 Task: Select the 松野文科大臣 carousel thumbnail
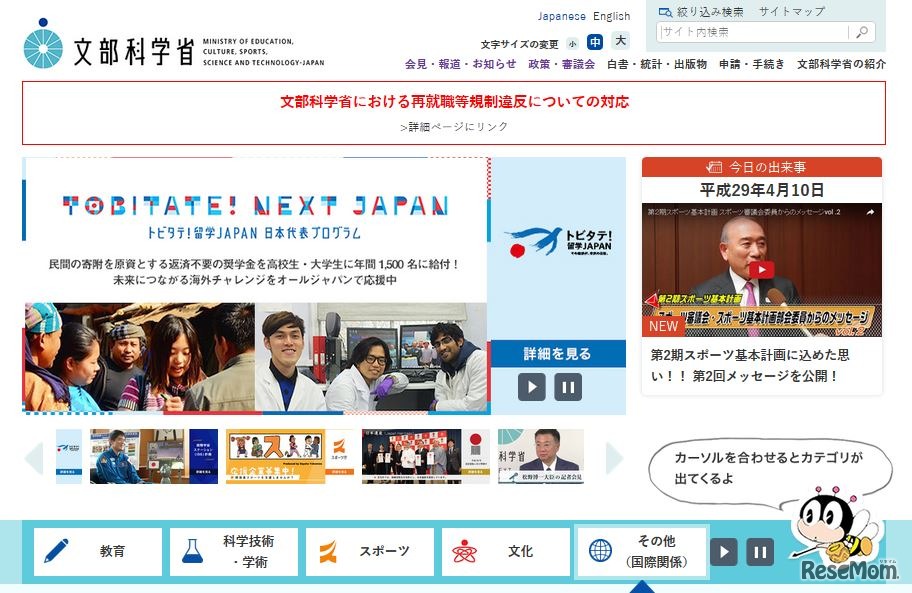click(540, 455)
